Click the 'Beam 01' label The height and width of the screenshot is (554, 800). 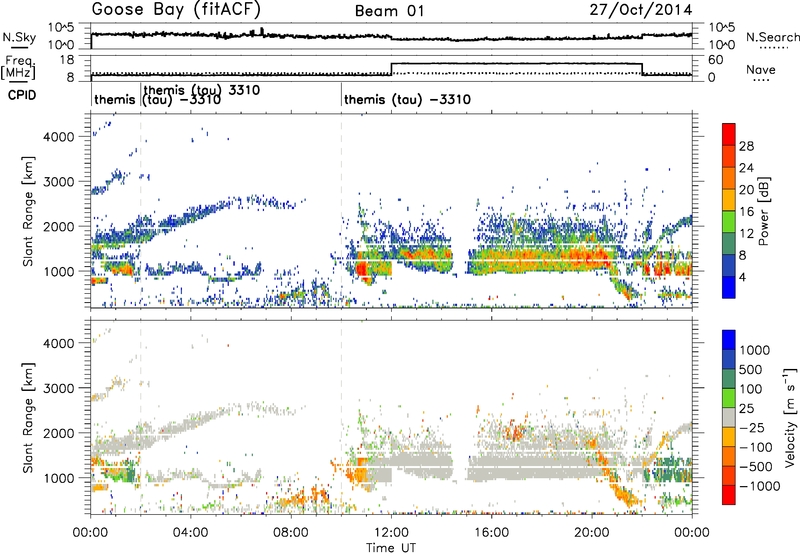pos(389,11)
